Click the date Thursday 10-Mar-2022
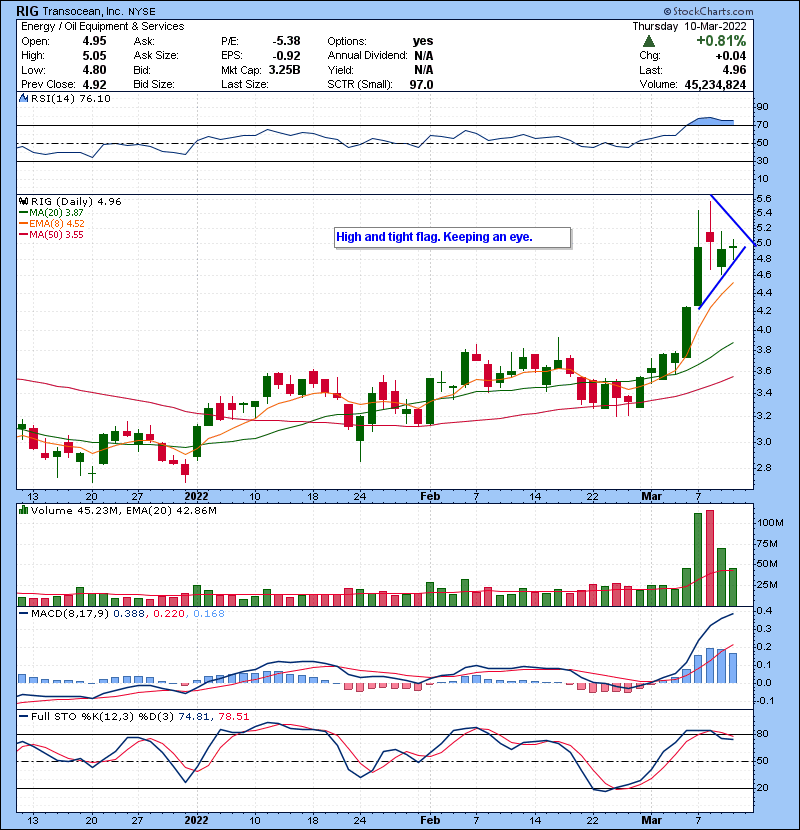 tap(689, 26)
